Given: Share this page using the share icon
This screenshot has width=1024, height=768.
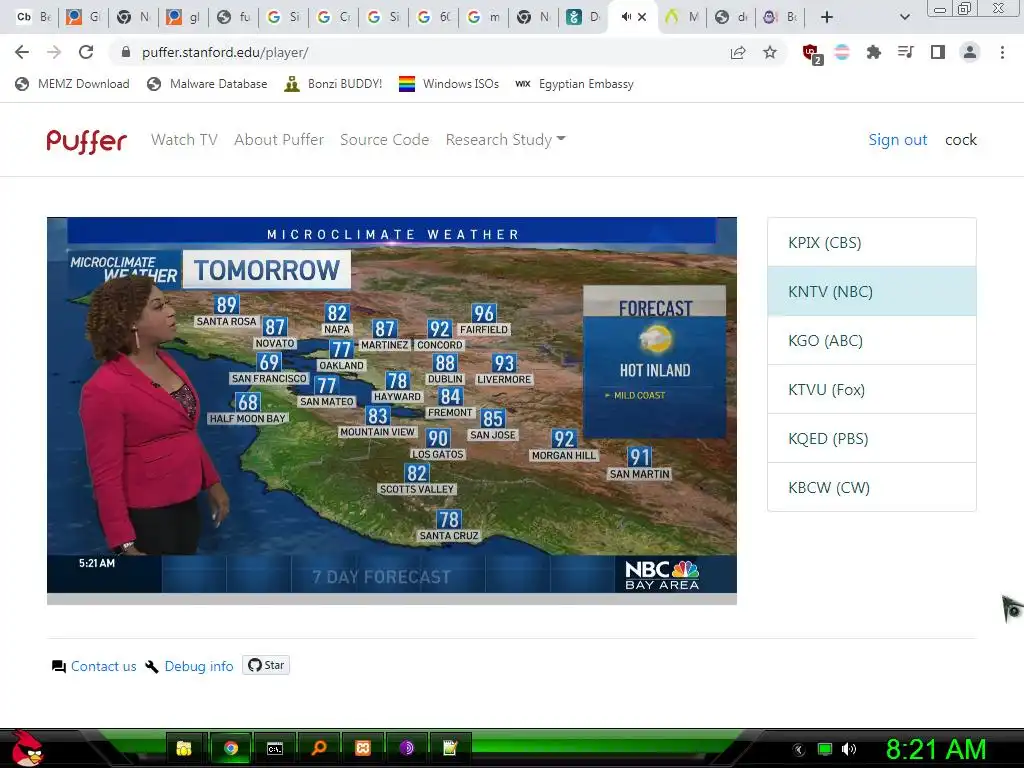Looking at the screenshot, I should pos(738,52).
